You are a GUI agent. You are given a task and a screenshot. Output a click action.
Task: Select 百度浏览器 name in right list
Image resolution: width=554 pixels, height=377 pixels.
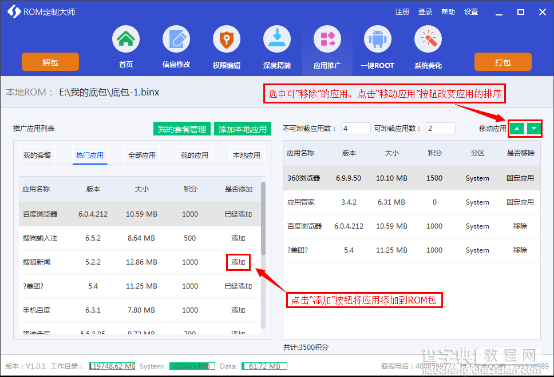[305, 226]
